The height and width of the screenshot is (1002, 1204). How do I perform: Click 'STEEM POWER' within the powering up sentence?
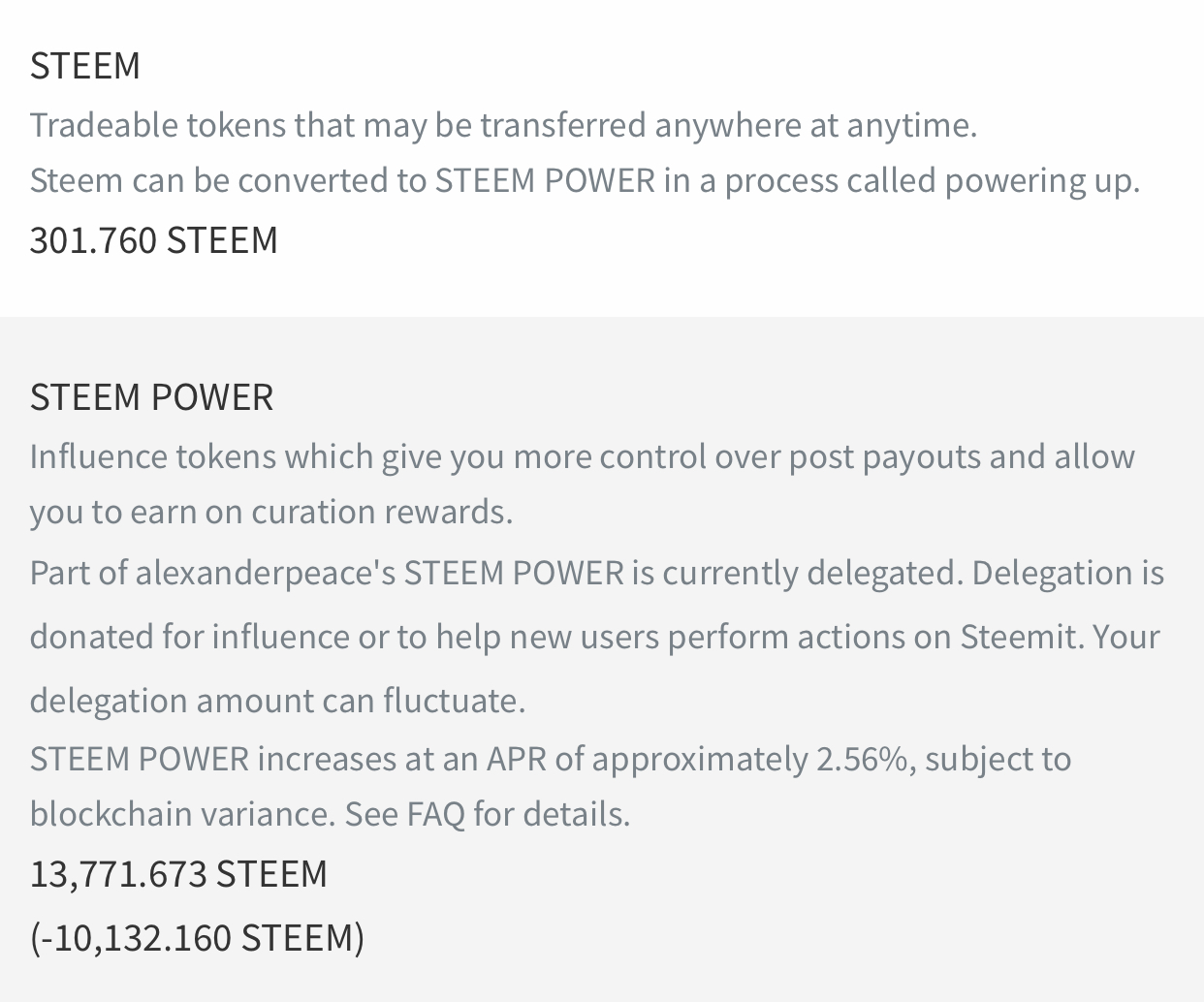pos(545,181)
